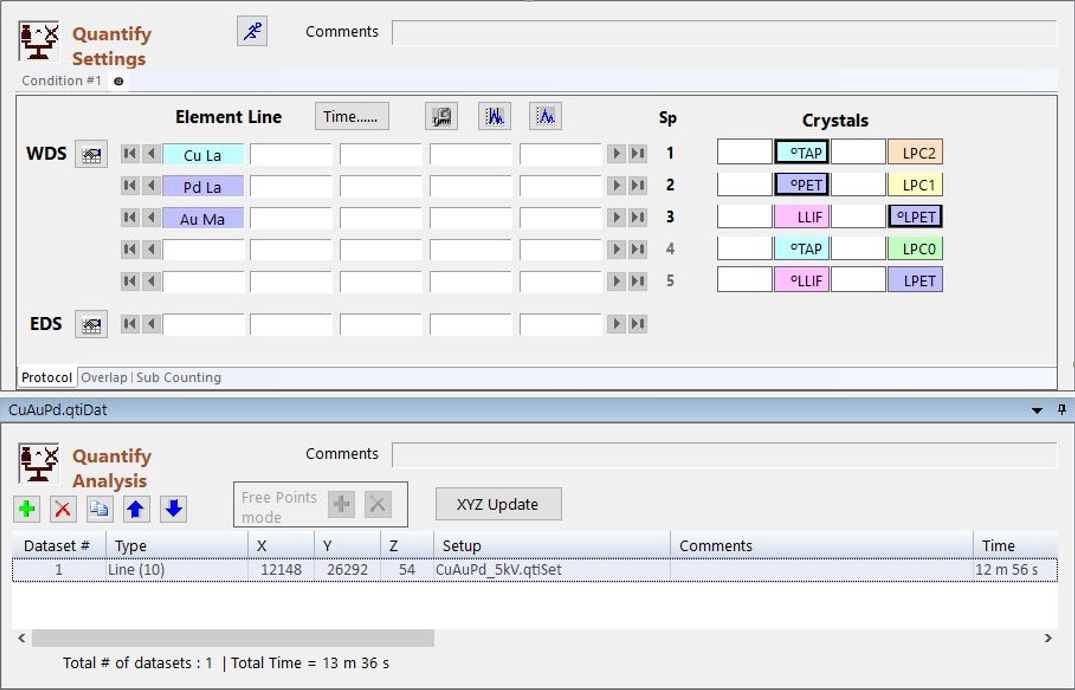Select the LLIF crystal on spectrometer 3
The height and width of the screenshot is (690, 1075).
(802, 217)
